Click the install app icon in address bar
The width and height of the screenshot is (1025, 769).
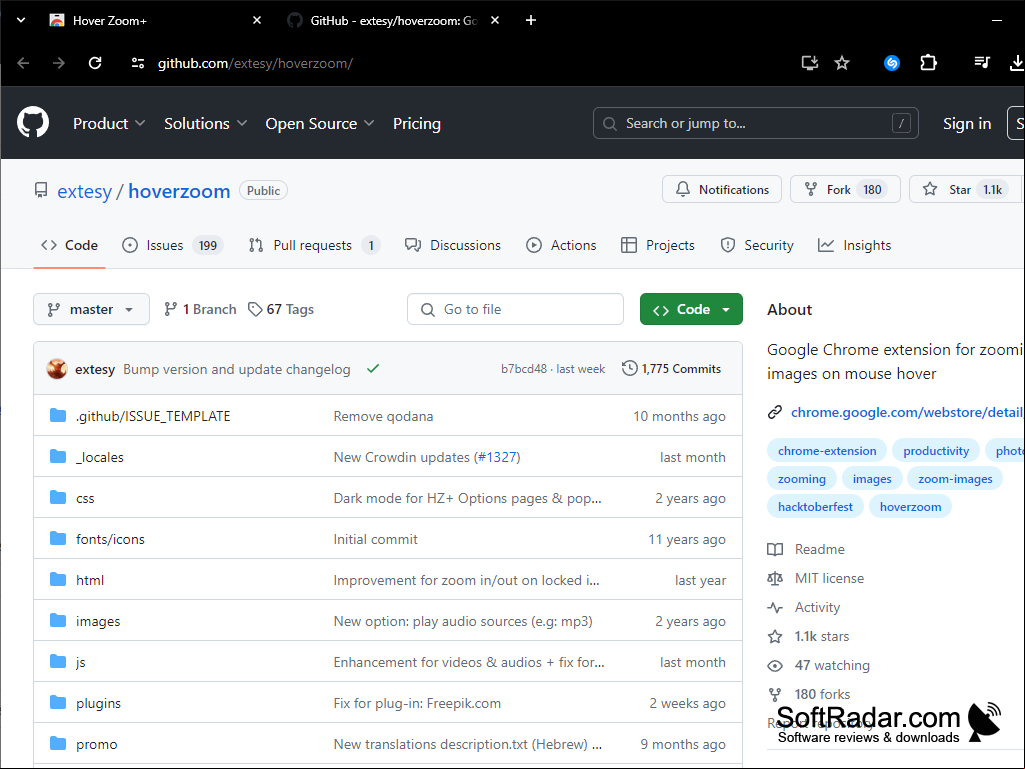click(x=810, y=63)
